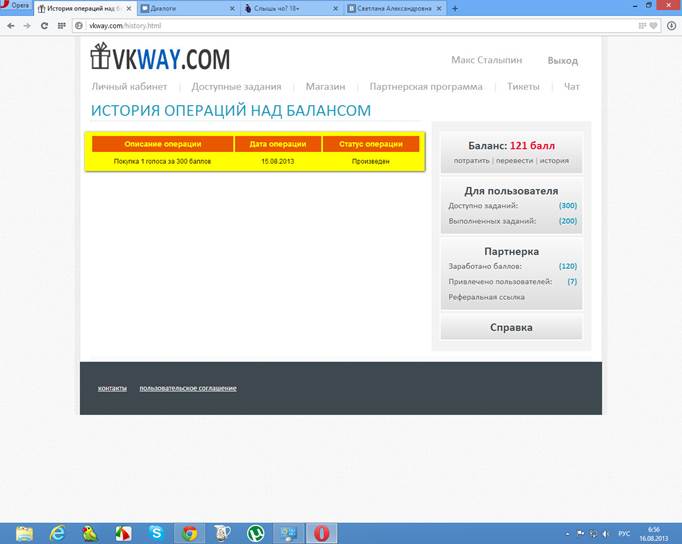682x544 pixels.
Task: Close the История операций tab
Action: [129, 8]
